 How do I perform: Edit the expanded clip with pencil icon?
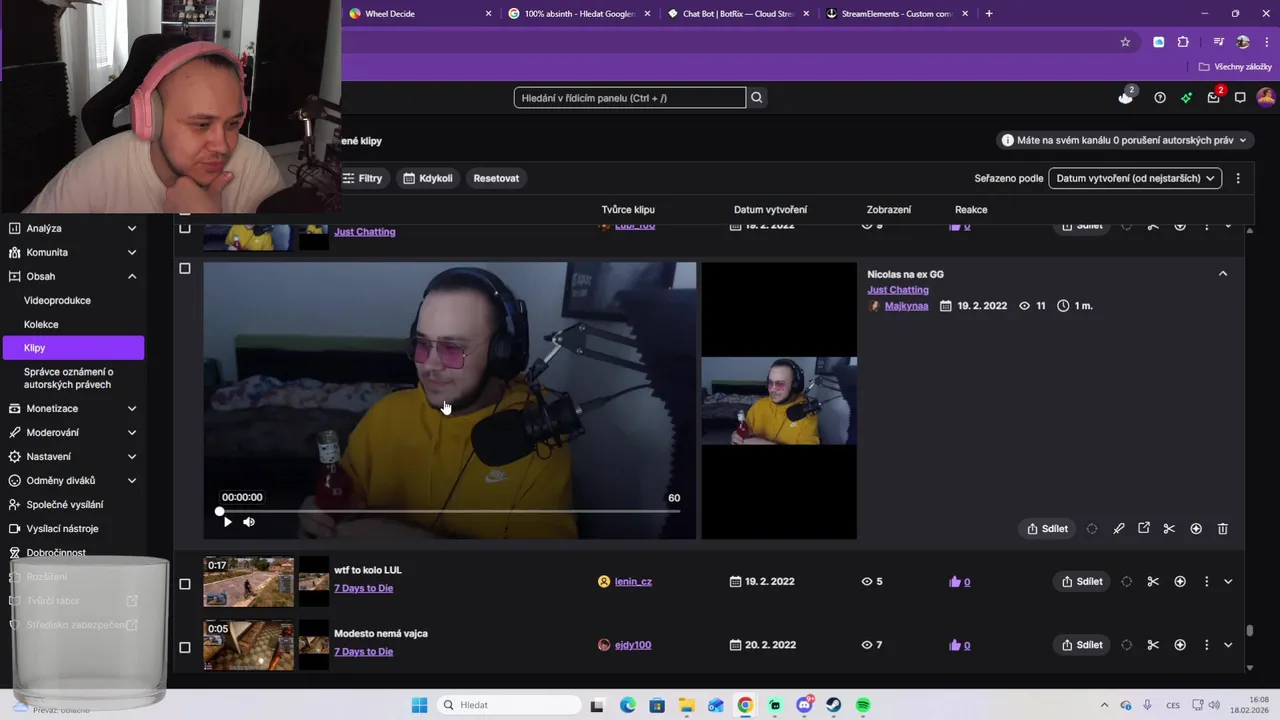(1119, 529)
